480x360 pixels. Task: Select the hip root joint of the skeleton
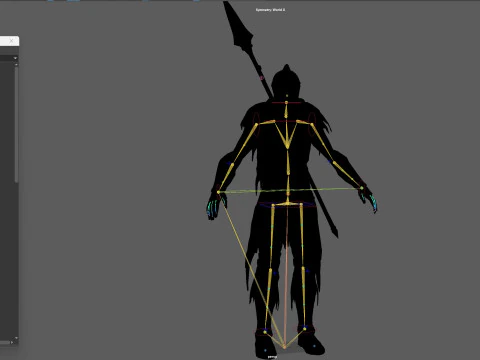click(288, 203)
